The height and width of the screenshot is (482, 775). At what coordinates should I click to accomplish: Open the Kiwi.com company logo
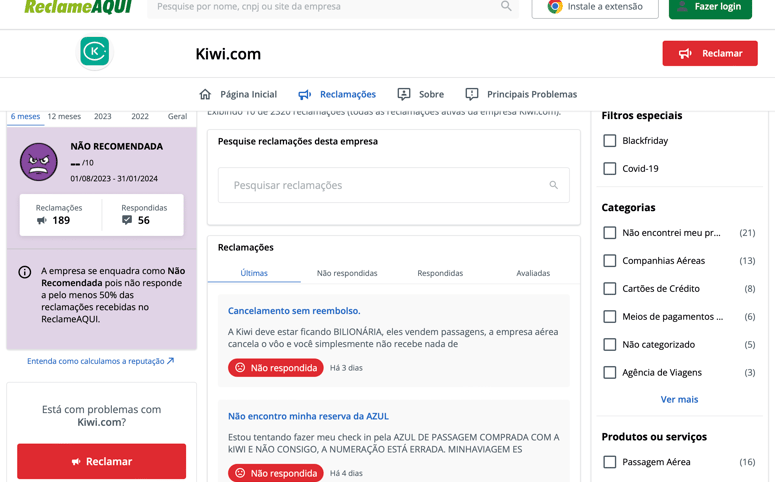tap(95, 51)
